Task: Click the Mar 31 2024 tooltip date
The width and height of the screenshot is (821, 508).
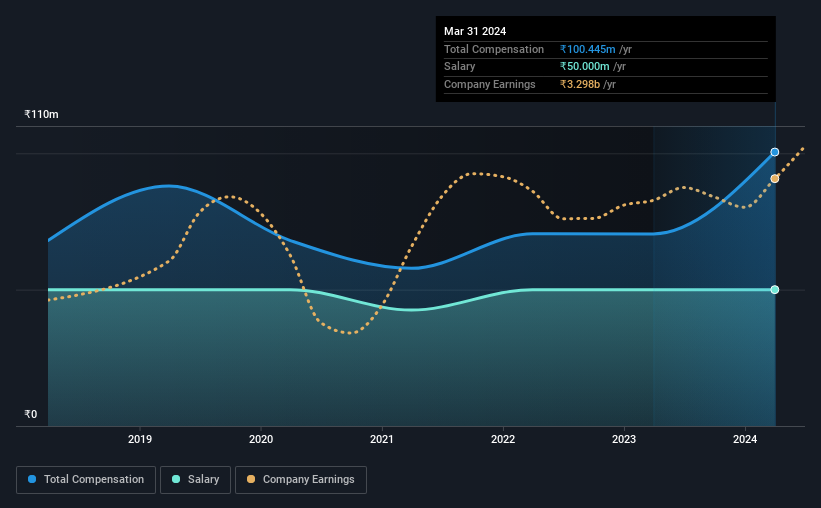Action: click(475, 31)
